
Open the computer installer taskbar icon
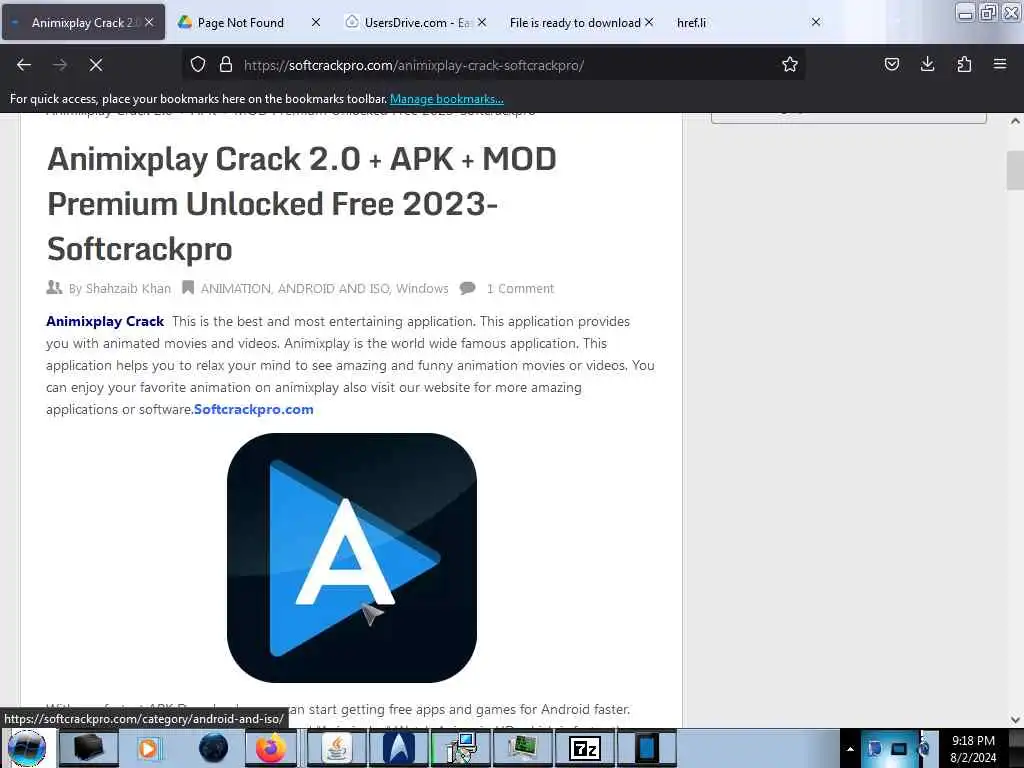[460, 748]
